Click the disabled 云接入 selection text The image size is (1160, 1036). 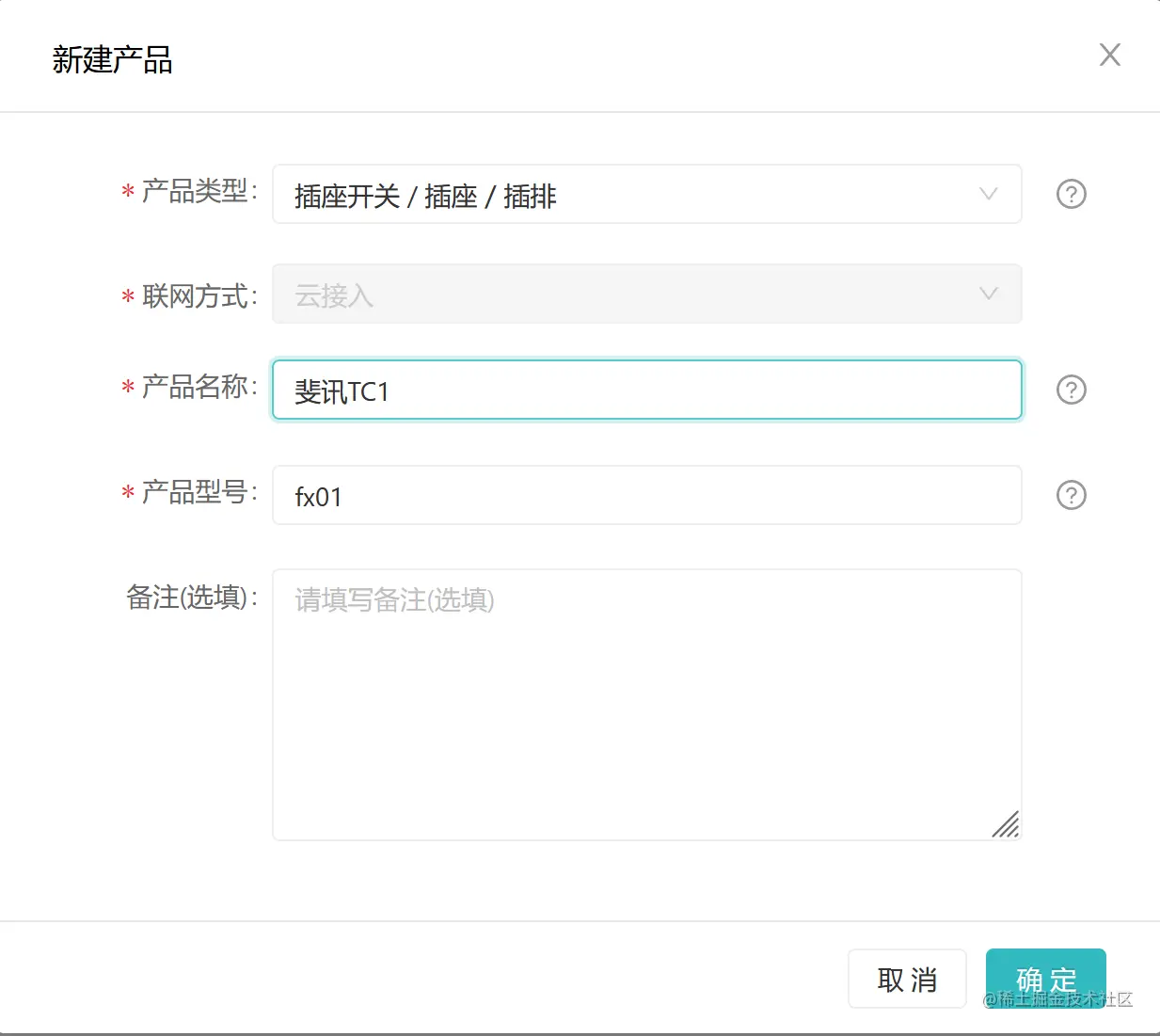point(334,295)
